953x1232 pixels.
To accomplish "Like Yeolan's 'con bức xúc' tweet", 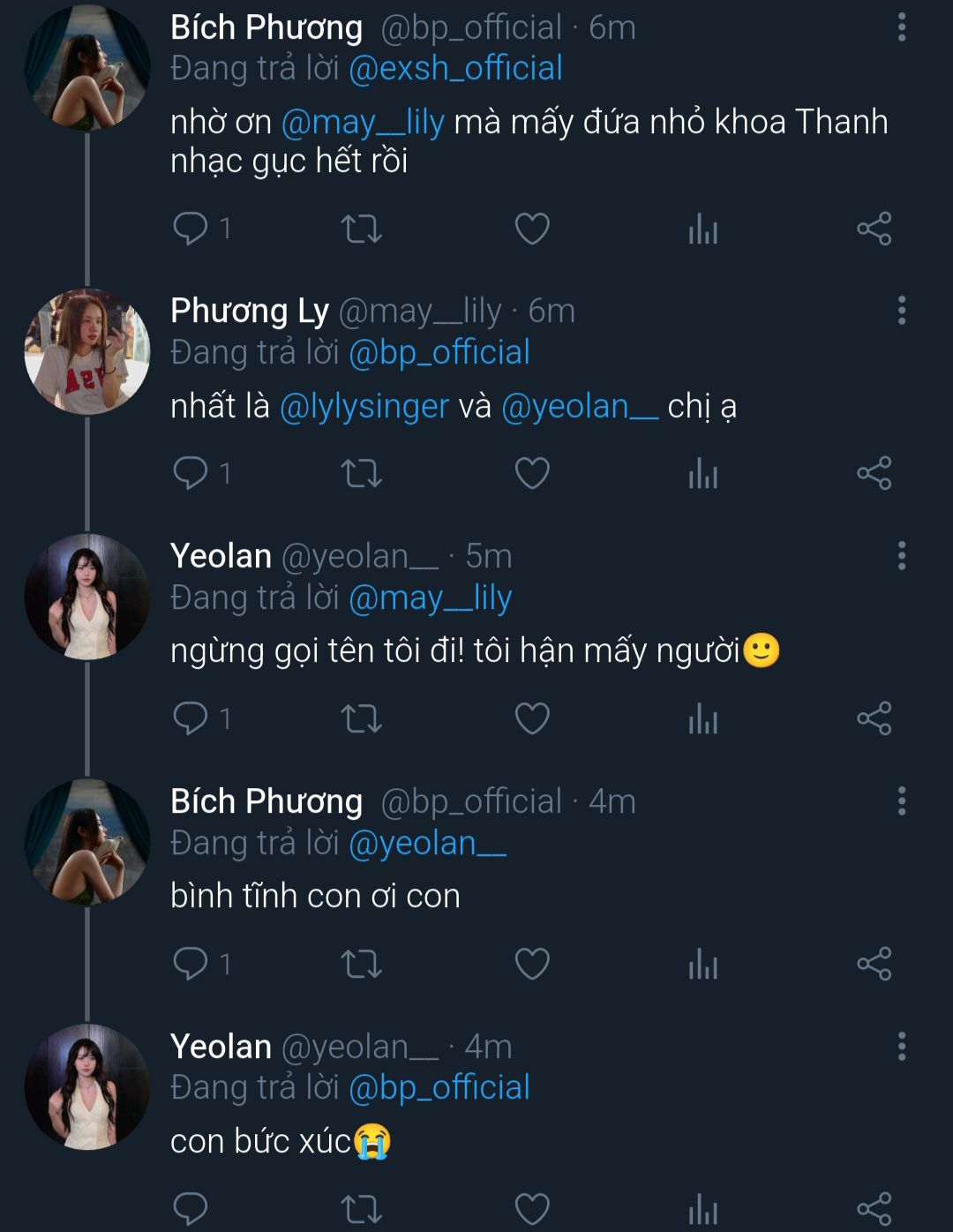I will point(532,1208).
